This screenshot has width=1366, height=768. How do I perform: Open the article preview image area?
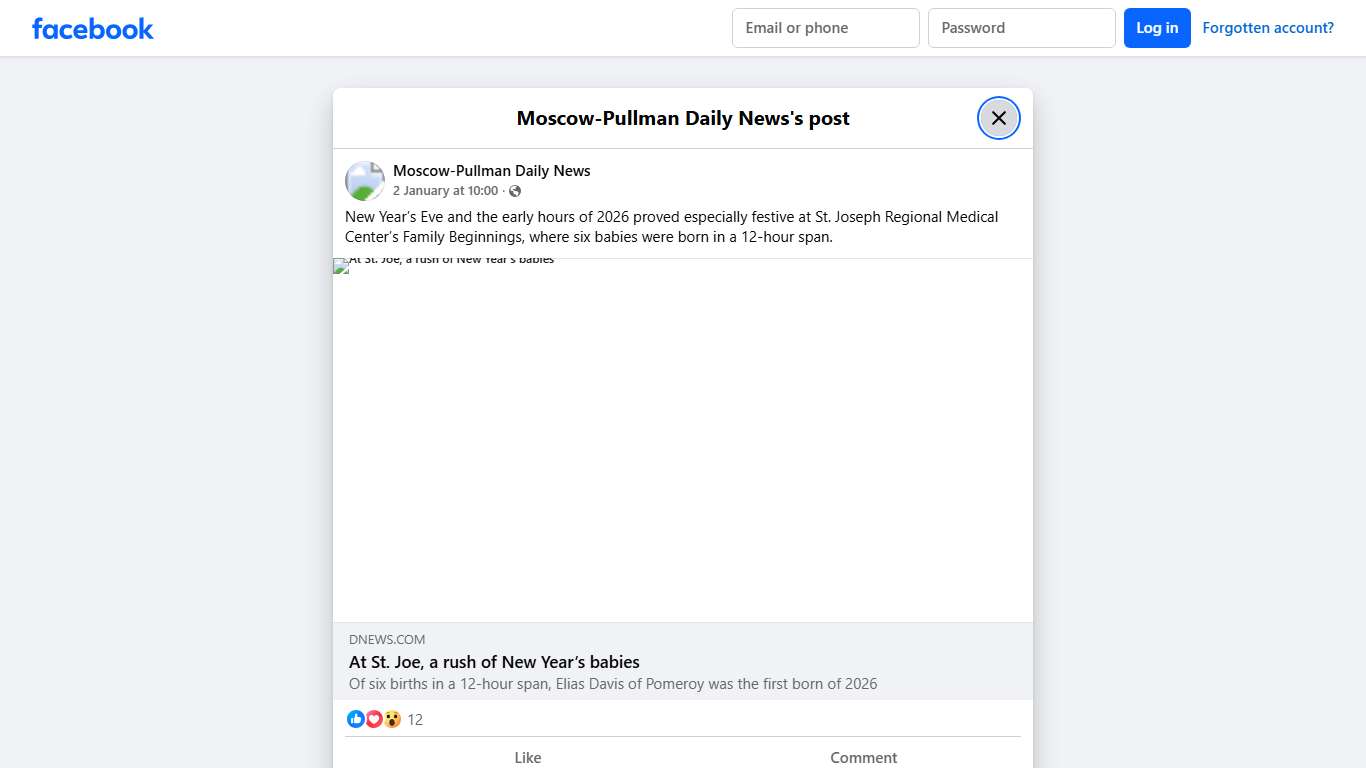pos(682,440)
